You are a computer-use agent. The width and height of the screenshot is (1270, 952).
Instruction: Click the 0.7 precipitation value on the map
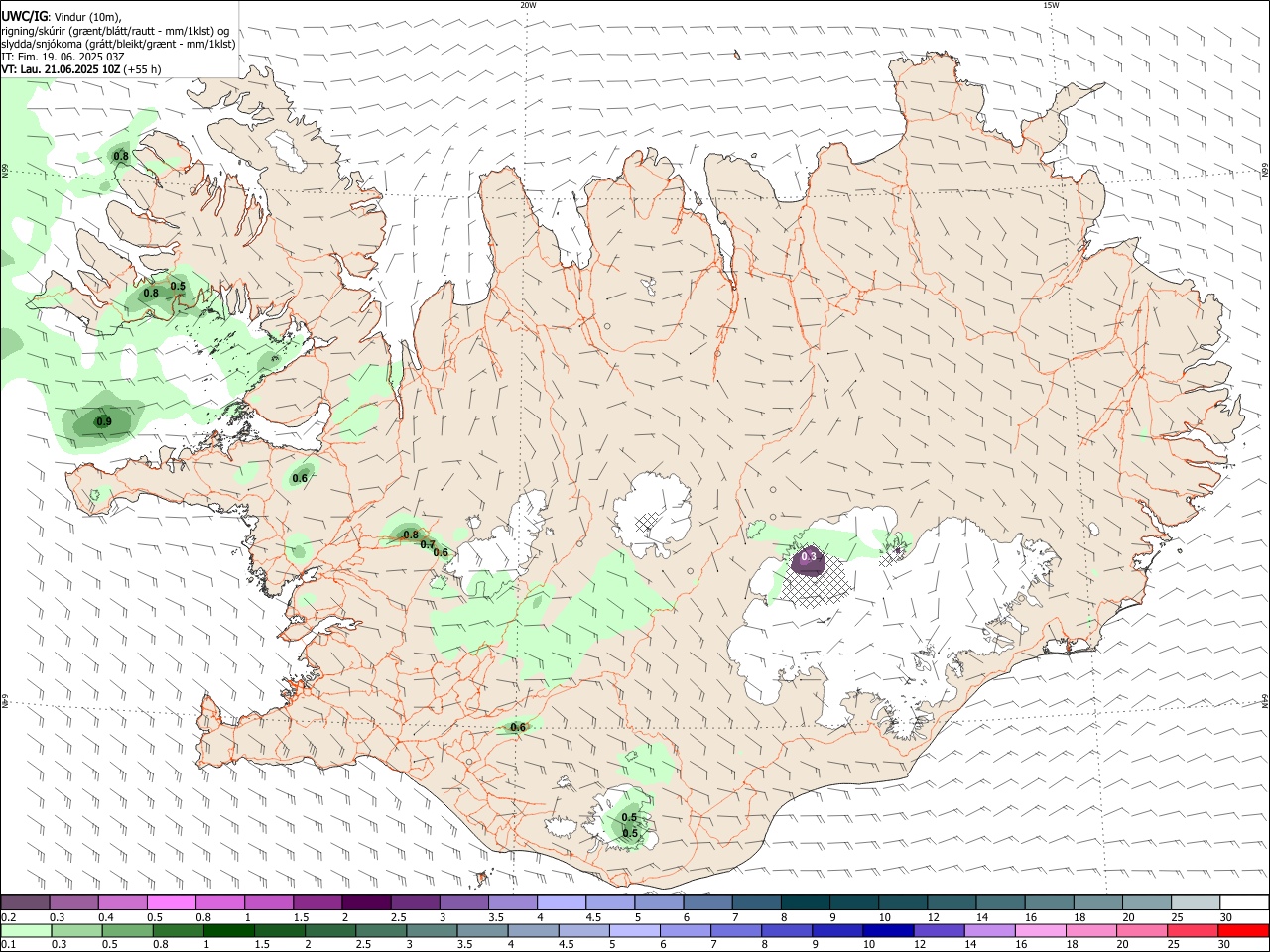click(x=427, y=544)
